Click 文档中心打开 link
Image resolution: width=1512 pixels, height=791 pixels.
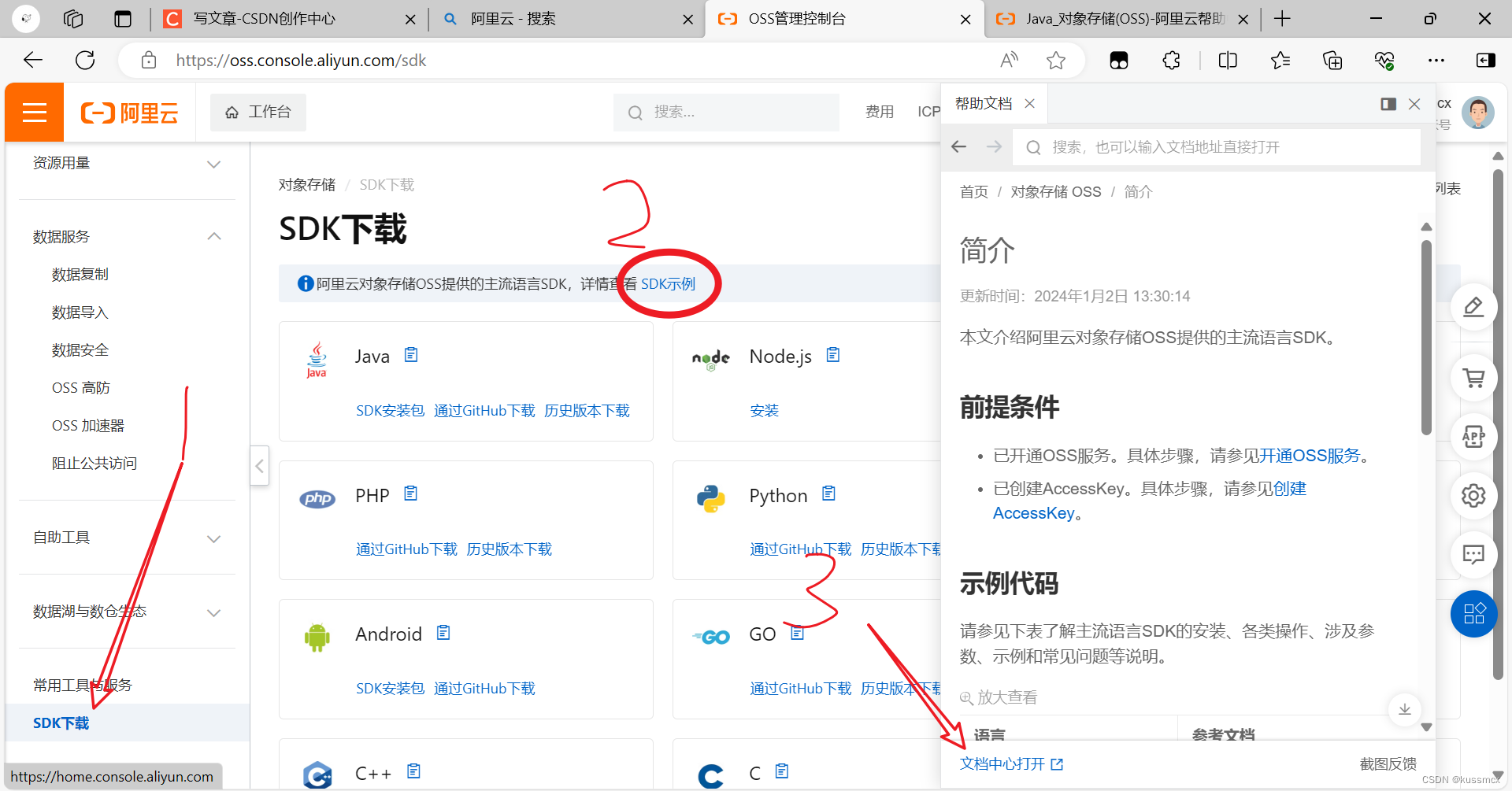point(1011,764)
